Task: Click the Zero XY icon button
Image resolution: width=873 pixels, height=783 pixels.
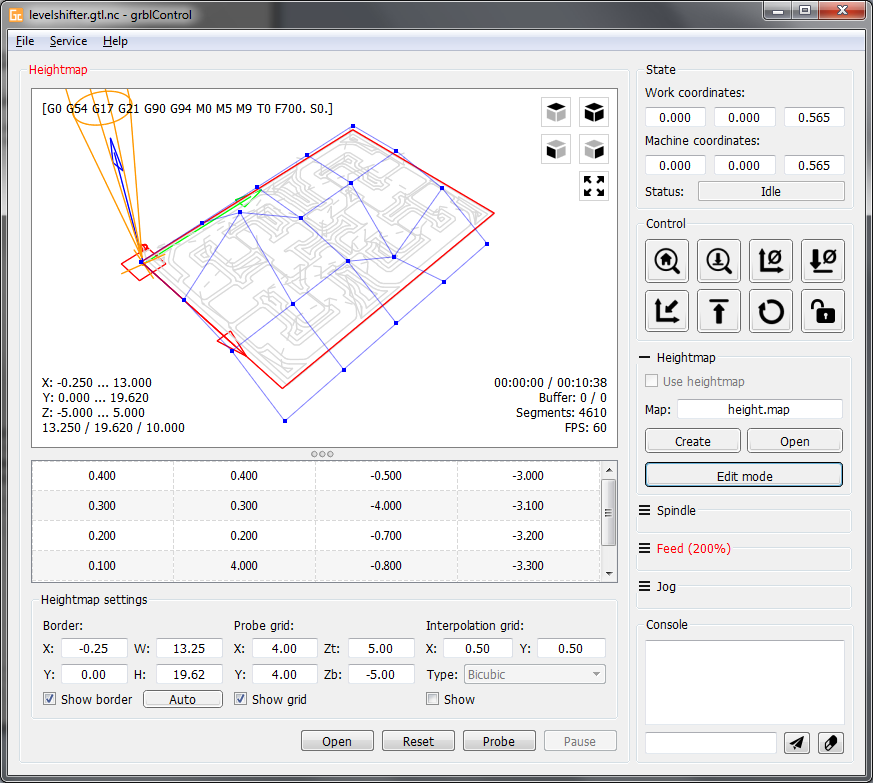Action: click(x=770, y=261)
